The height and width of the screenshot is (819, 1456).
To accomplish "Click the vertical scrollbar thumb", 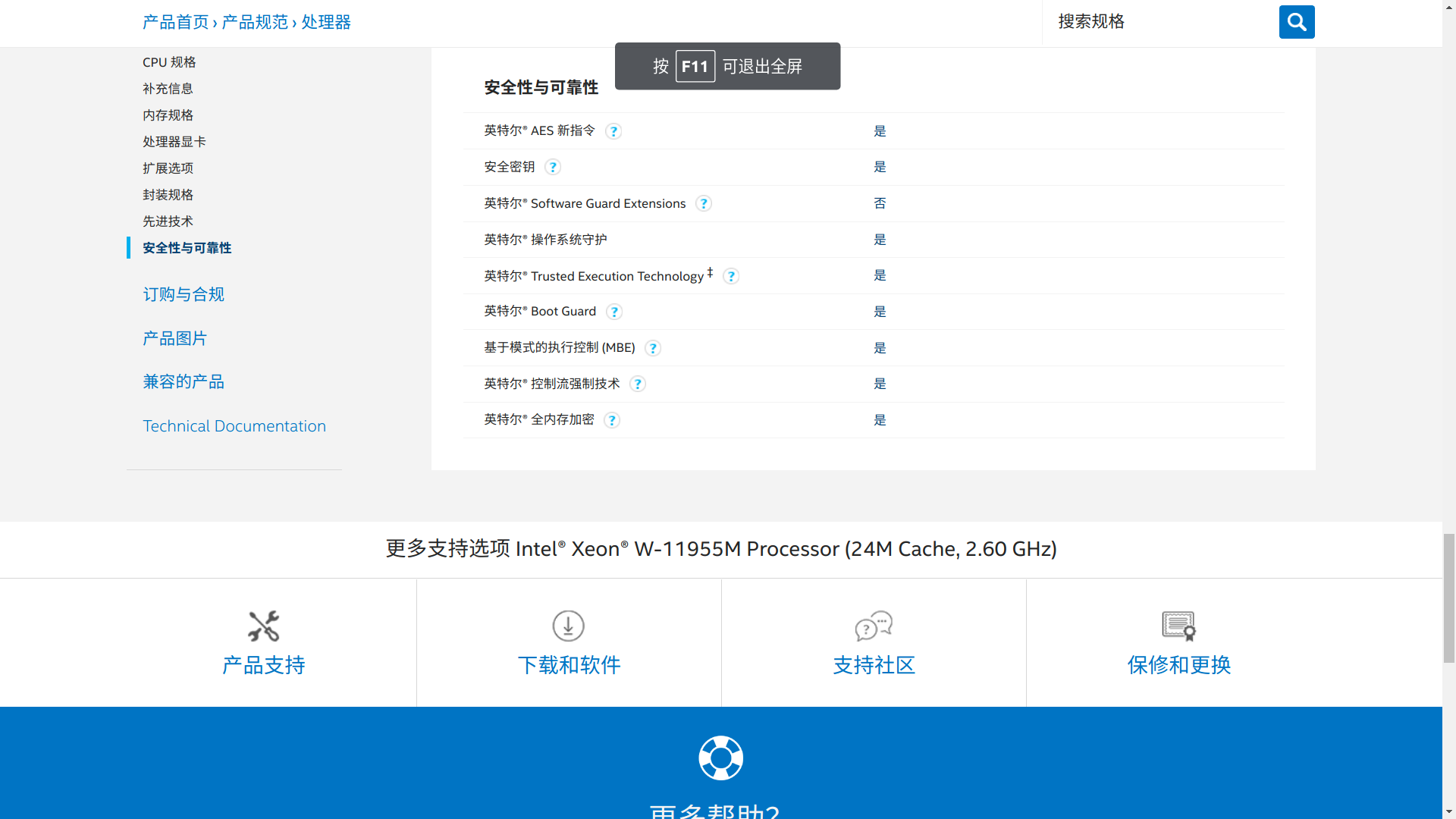I will [1449, 598].
